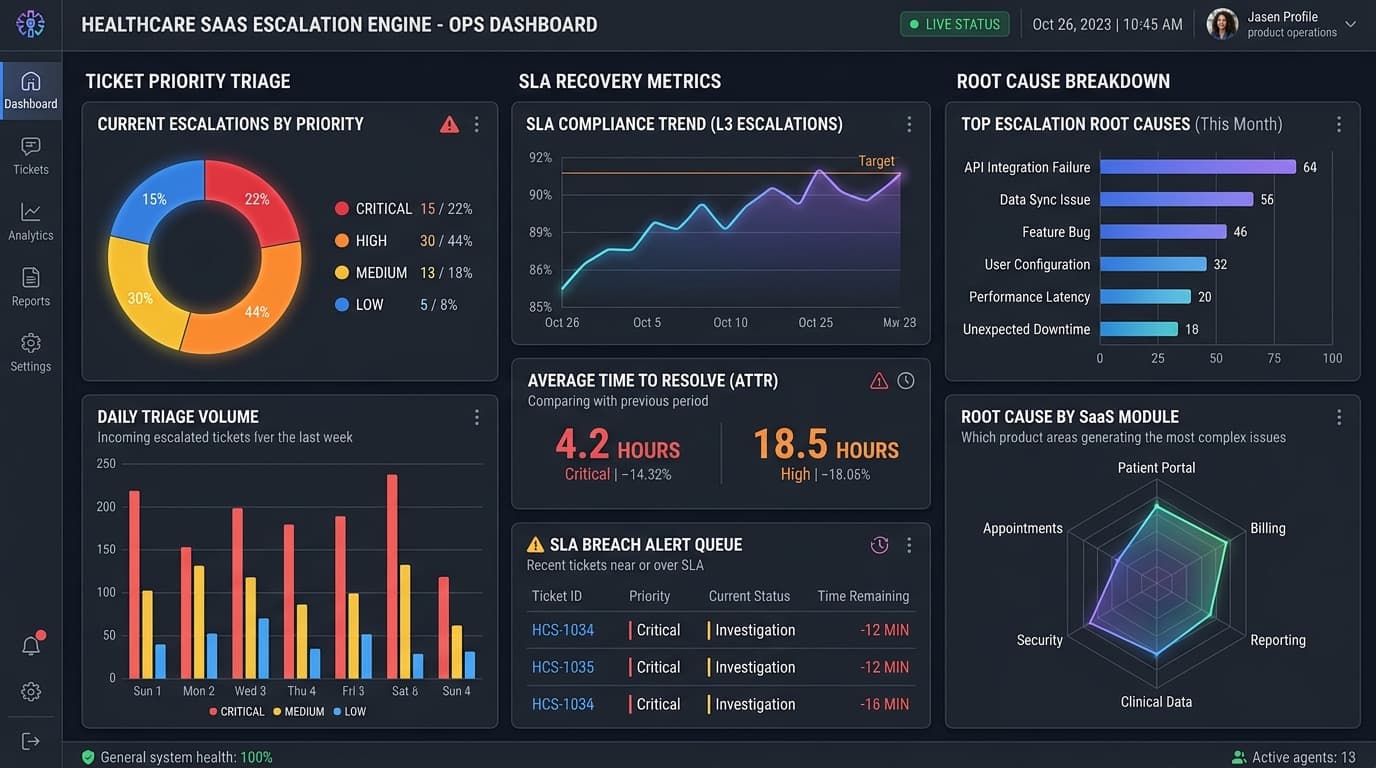Click the Current Status column header
Image resolution: width=1376 pixels, height=768 pixels.
(749, 596)
